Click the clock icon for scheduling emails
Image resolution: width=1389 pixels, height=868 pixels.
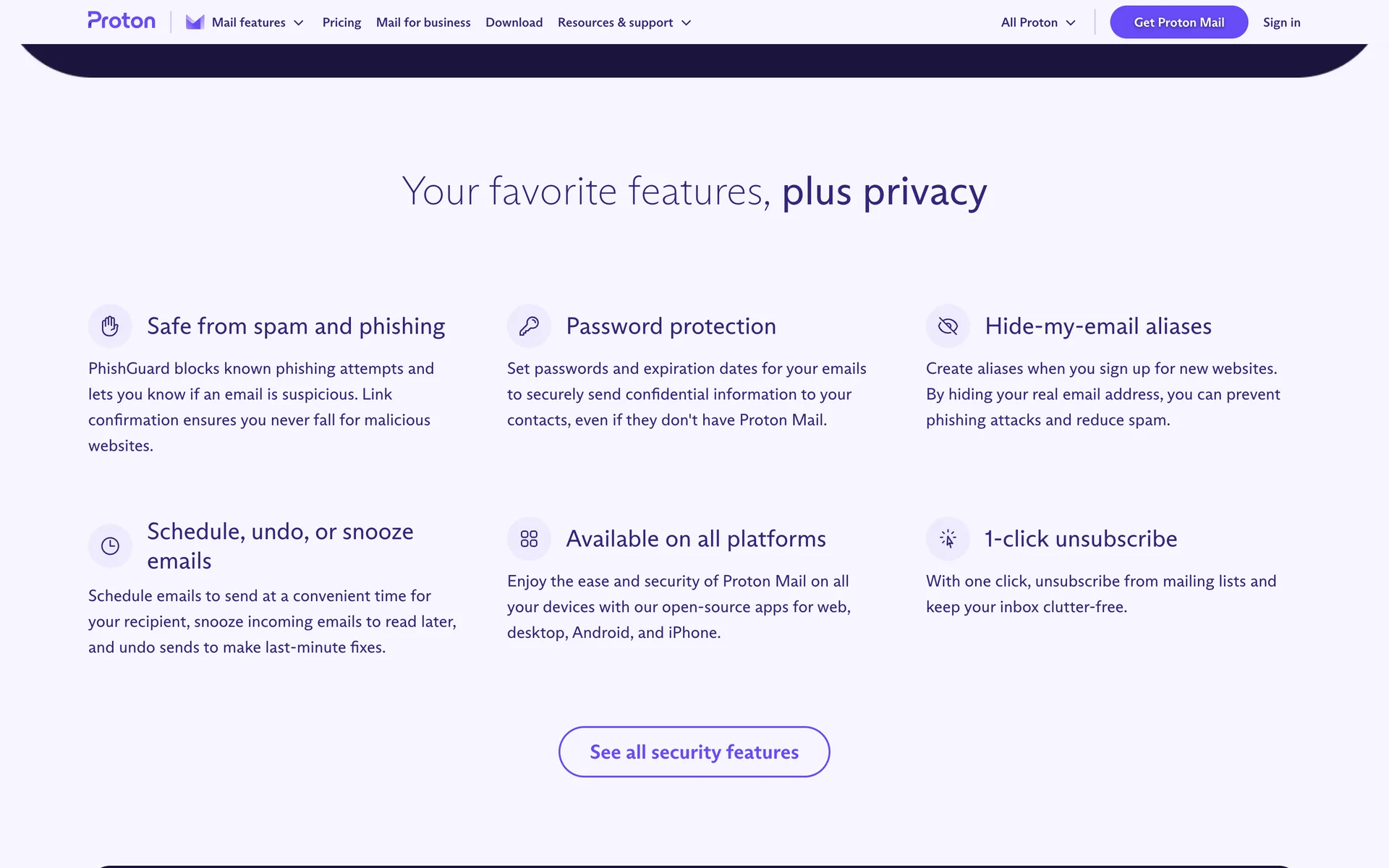(110, 546)
